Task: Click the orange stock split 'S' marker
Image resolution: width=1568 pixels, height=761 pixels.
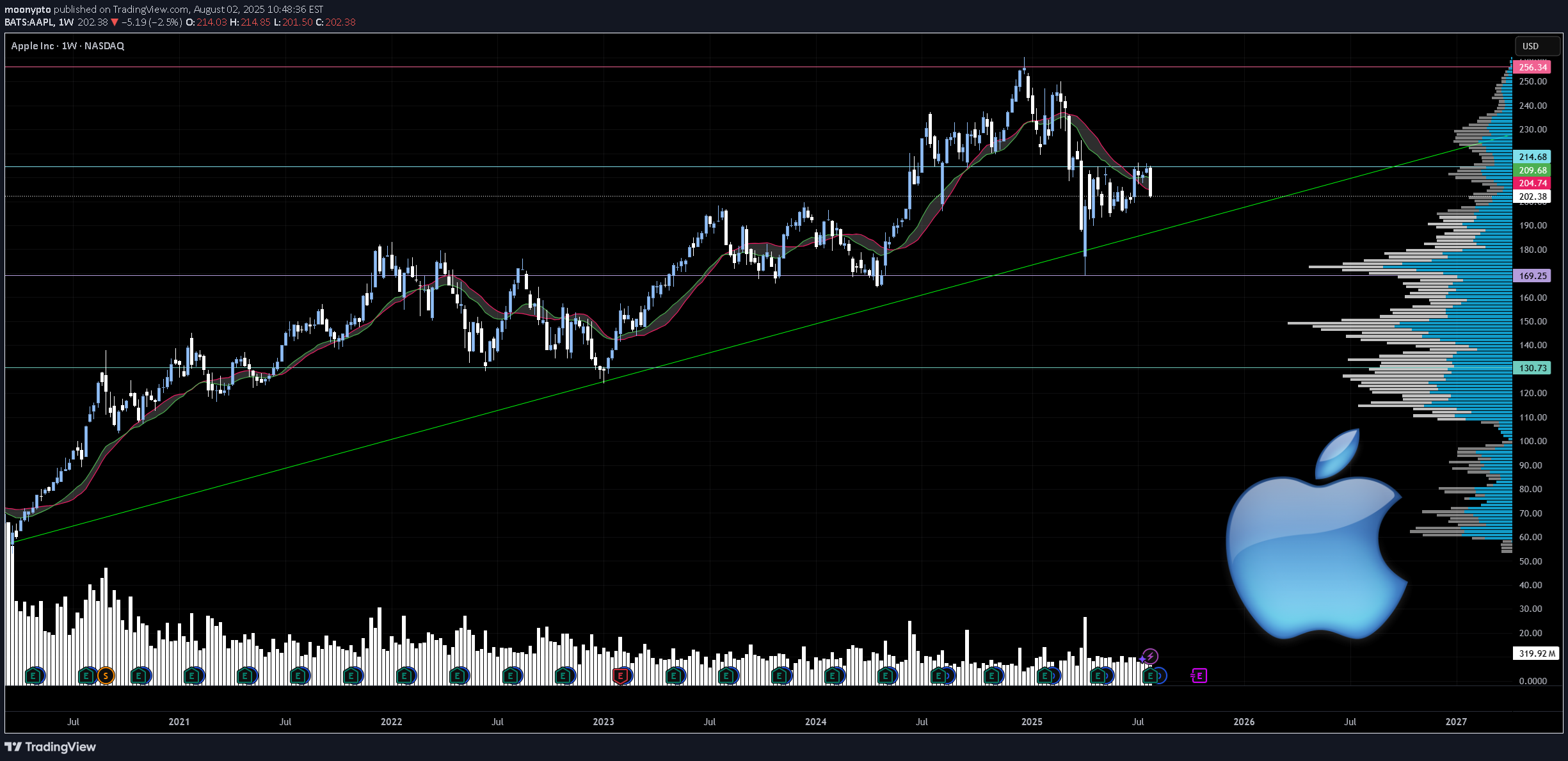Action: click(x=106, y=676)
